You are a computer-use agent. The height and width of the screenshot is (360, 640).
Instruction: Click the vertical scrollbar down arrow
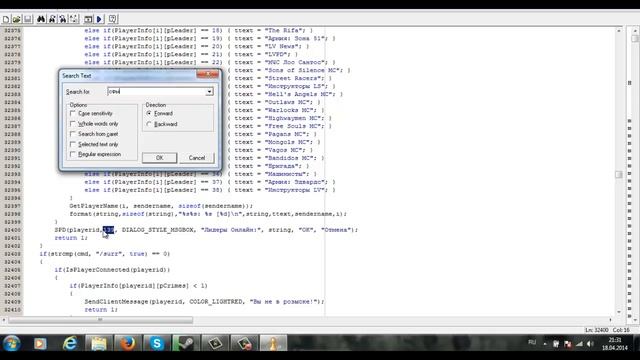coord(619,312)
